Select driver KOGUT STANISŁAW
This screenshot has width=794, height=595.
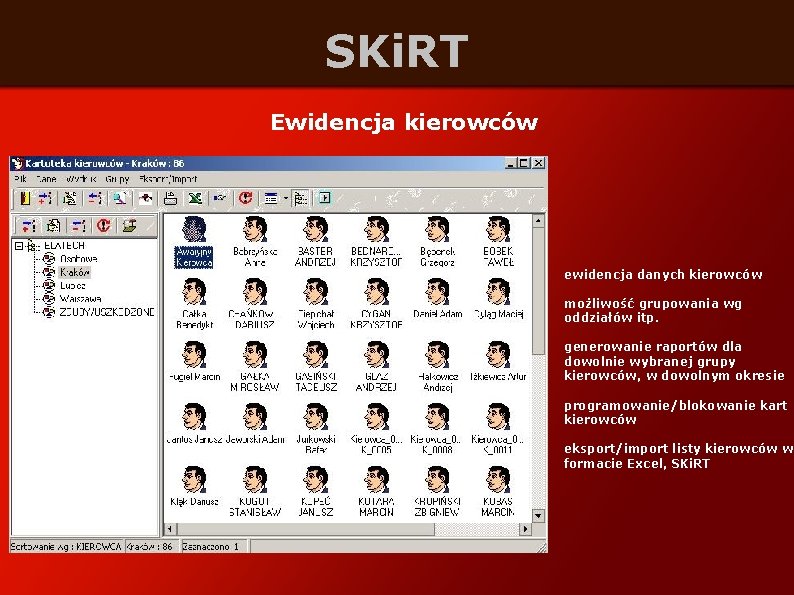255,492
